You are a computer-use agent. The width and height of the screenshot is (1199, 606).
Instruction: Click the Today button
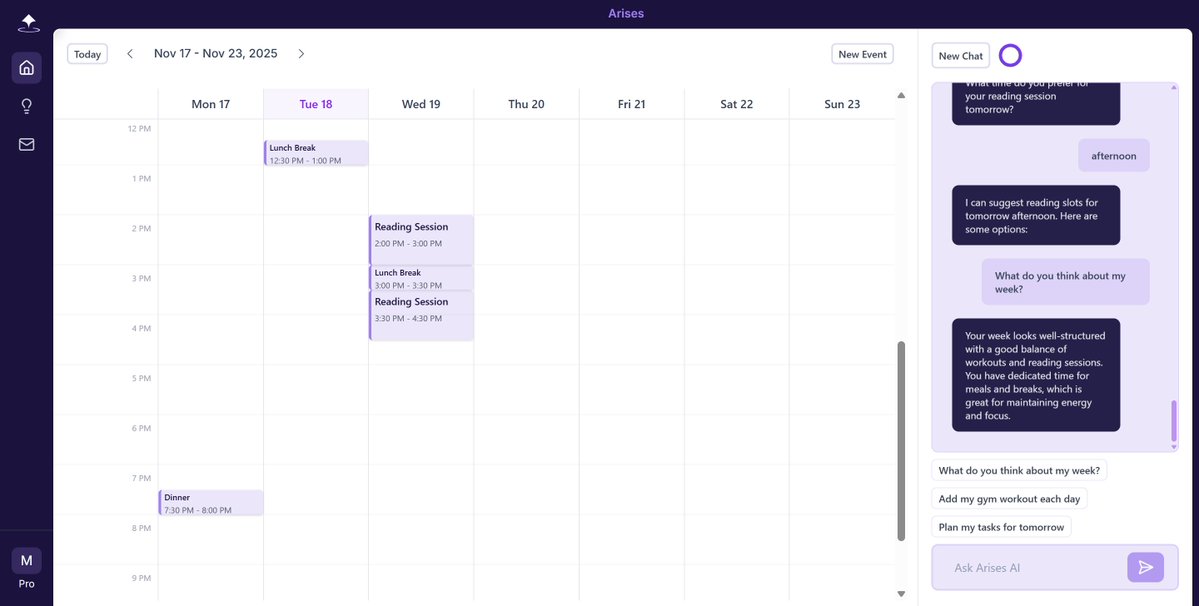87,54
